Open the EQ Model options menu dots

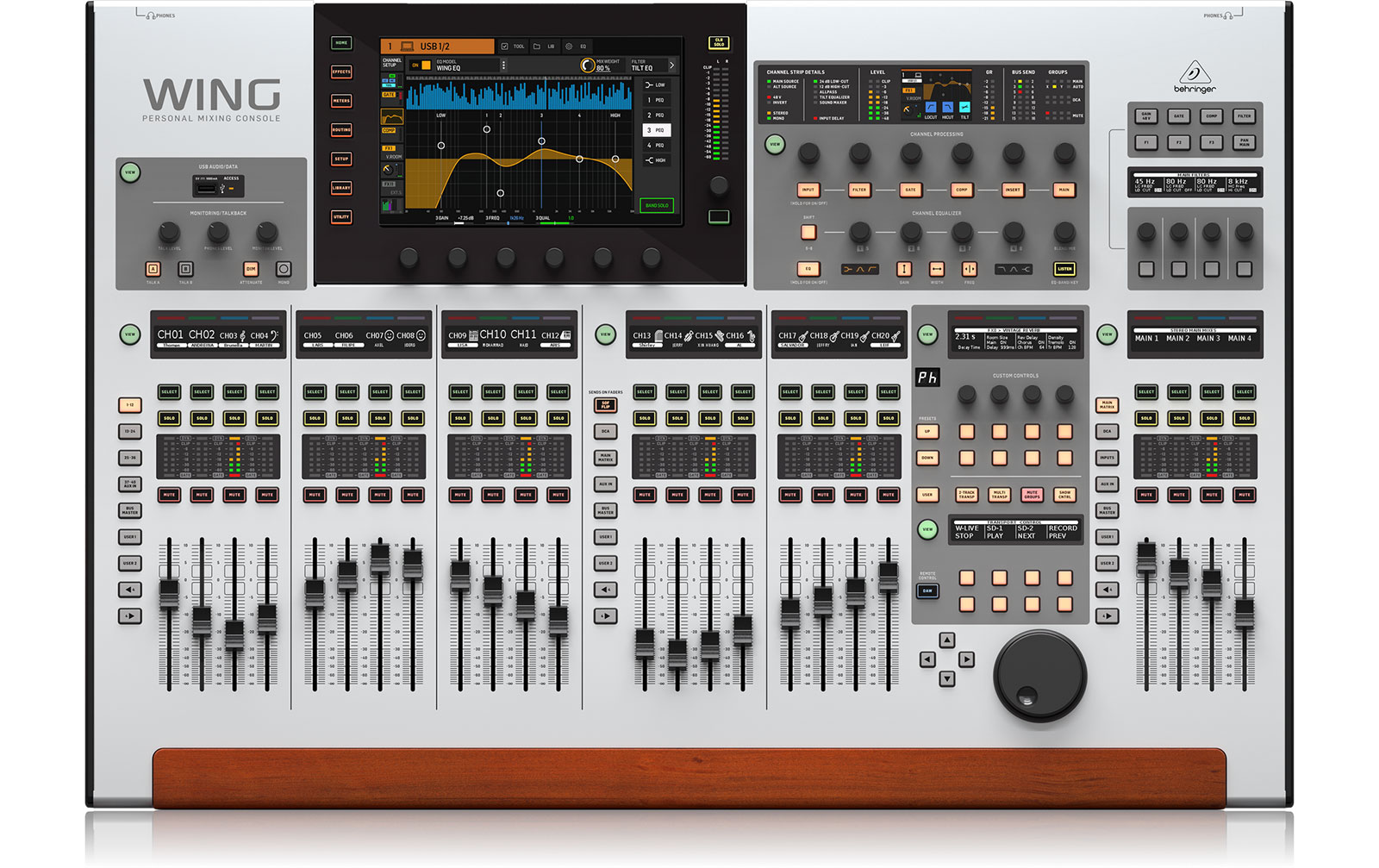coord(503,66)
